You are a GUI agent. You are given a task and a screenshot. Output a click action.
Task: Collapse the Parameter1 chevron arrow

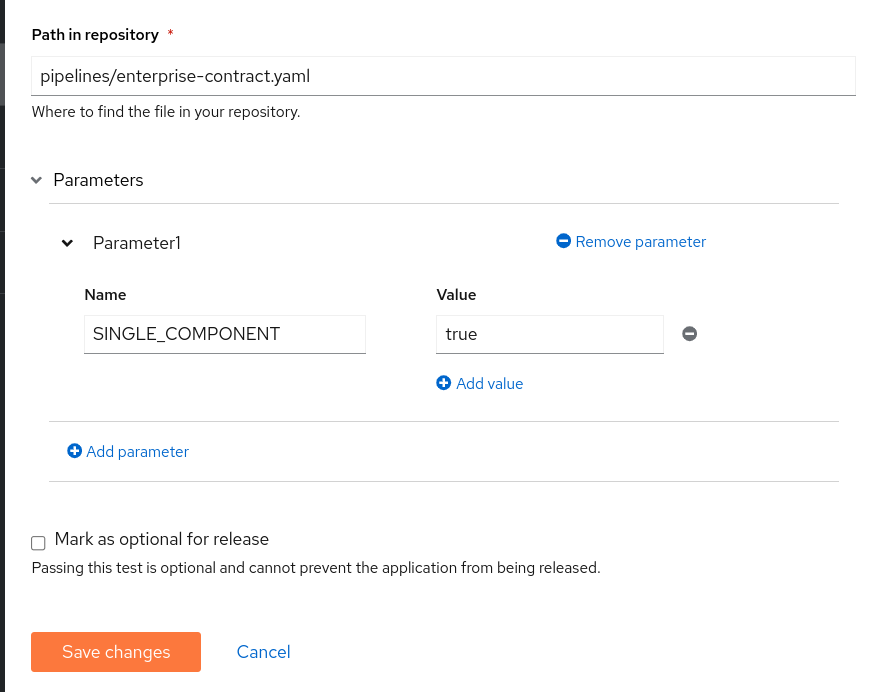click(x=67, y=243)
